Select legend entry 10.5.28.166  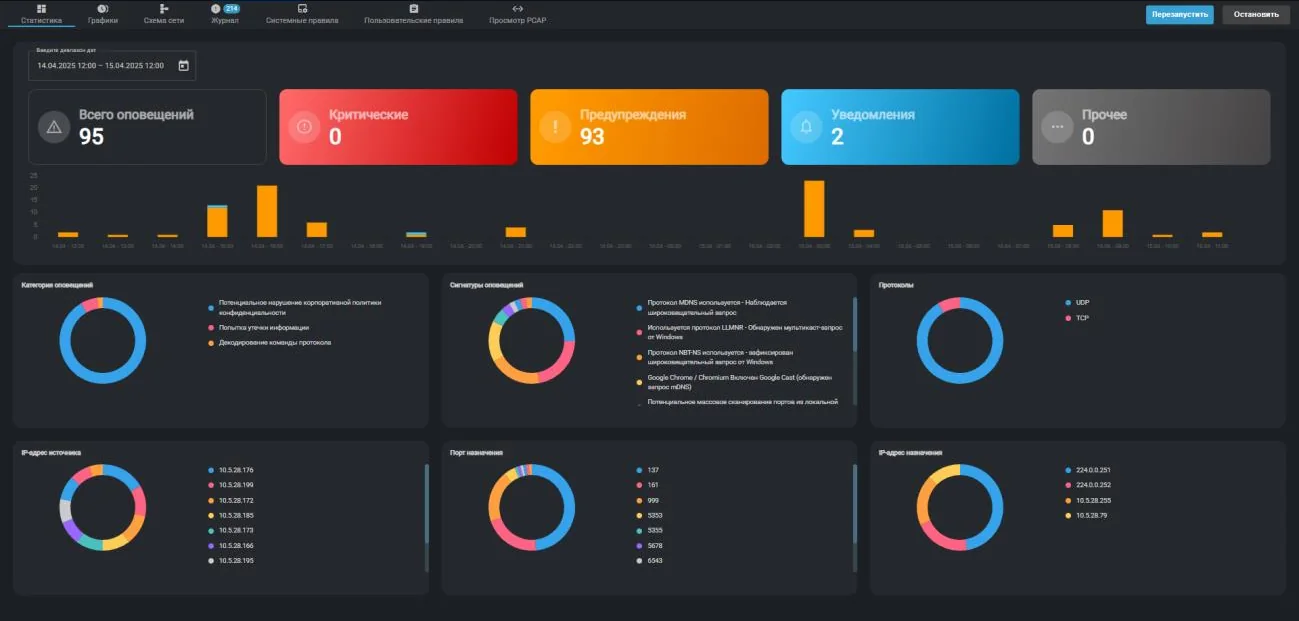point(231,546)
